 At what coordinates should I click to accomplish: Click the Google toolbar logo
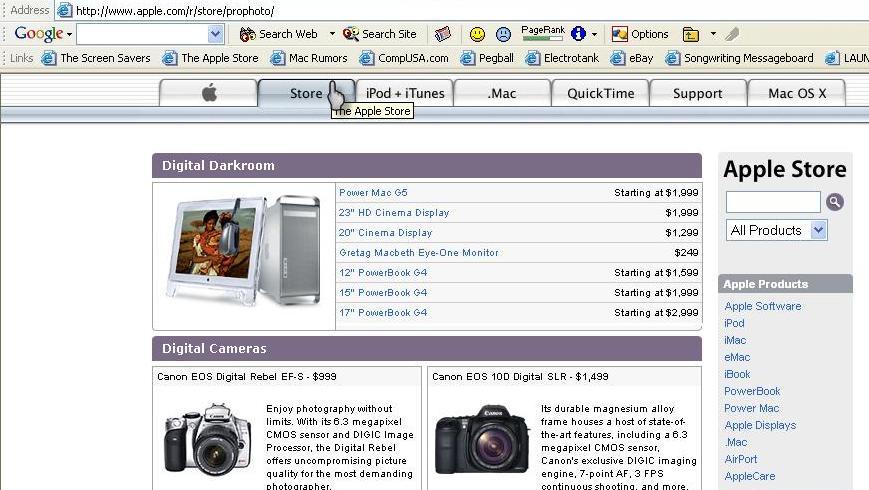[38, 34]
